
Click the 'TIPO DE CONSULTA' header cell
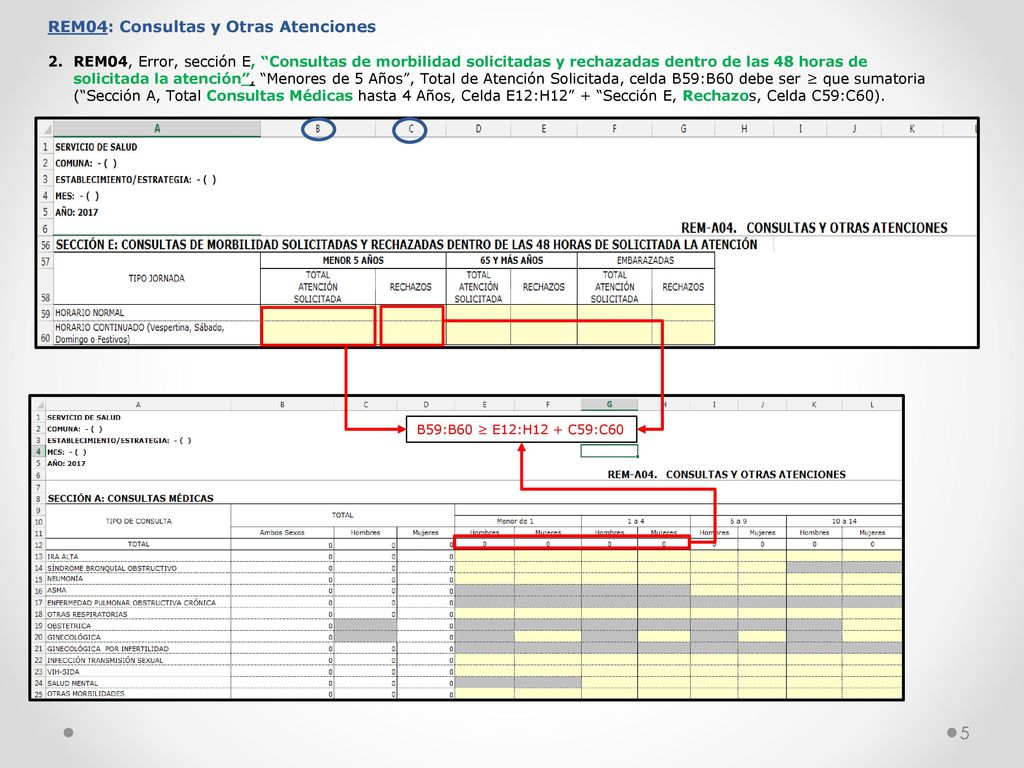coord(138,521)
